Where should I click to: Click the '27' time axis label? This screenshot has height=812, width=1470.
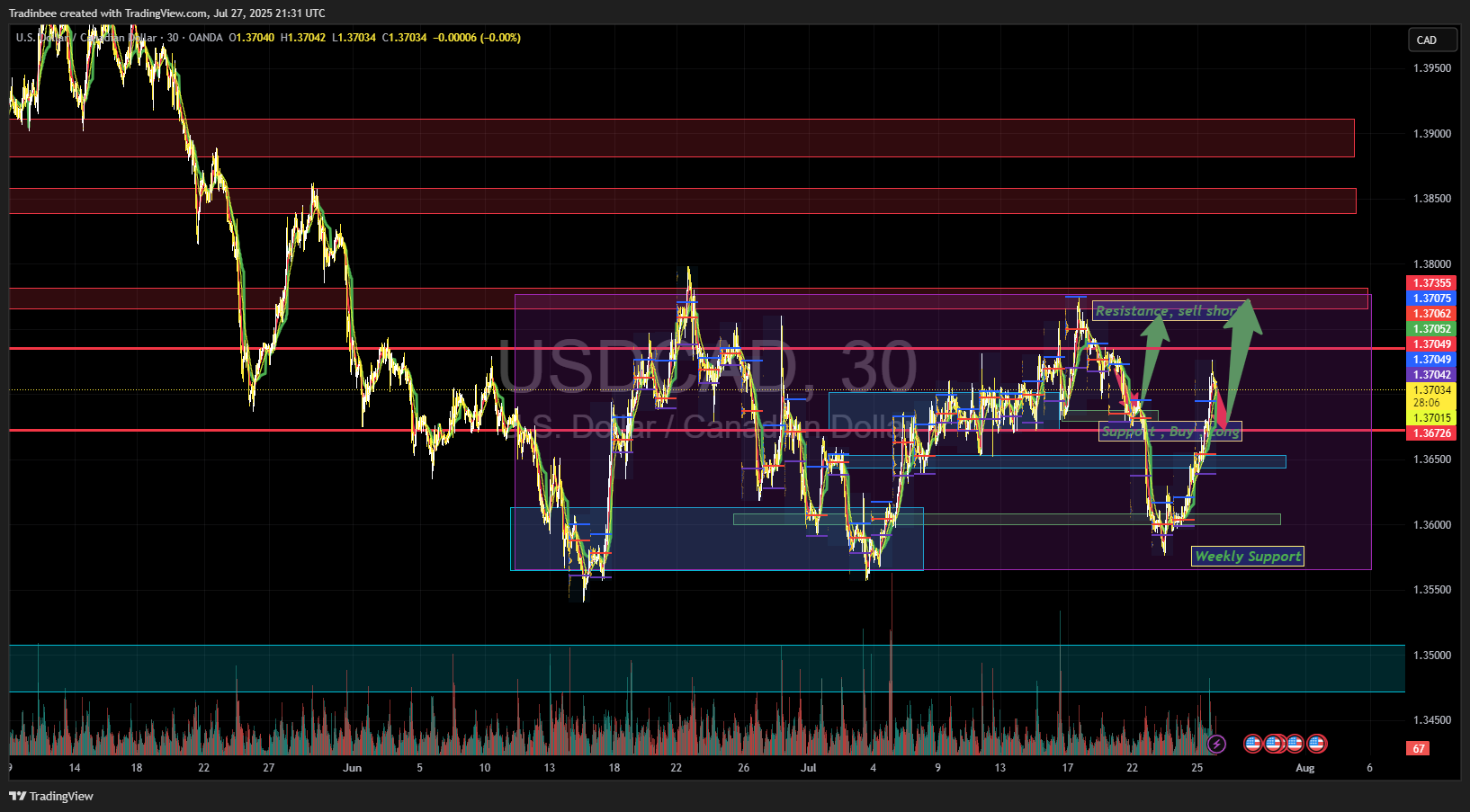tap(269, 768)
